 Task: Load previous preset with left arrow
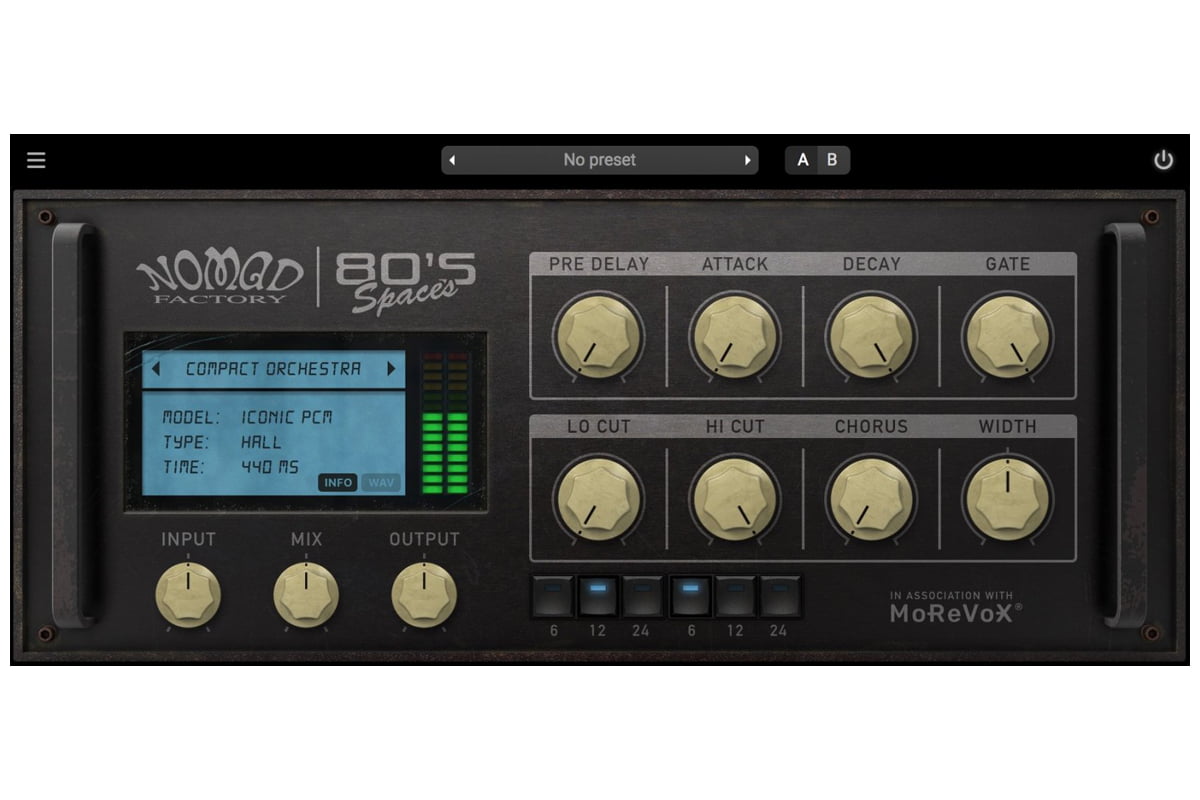point(452,160)
